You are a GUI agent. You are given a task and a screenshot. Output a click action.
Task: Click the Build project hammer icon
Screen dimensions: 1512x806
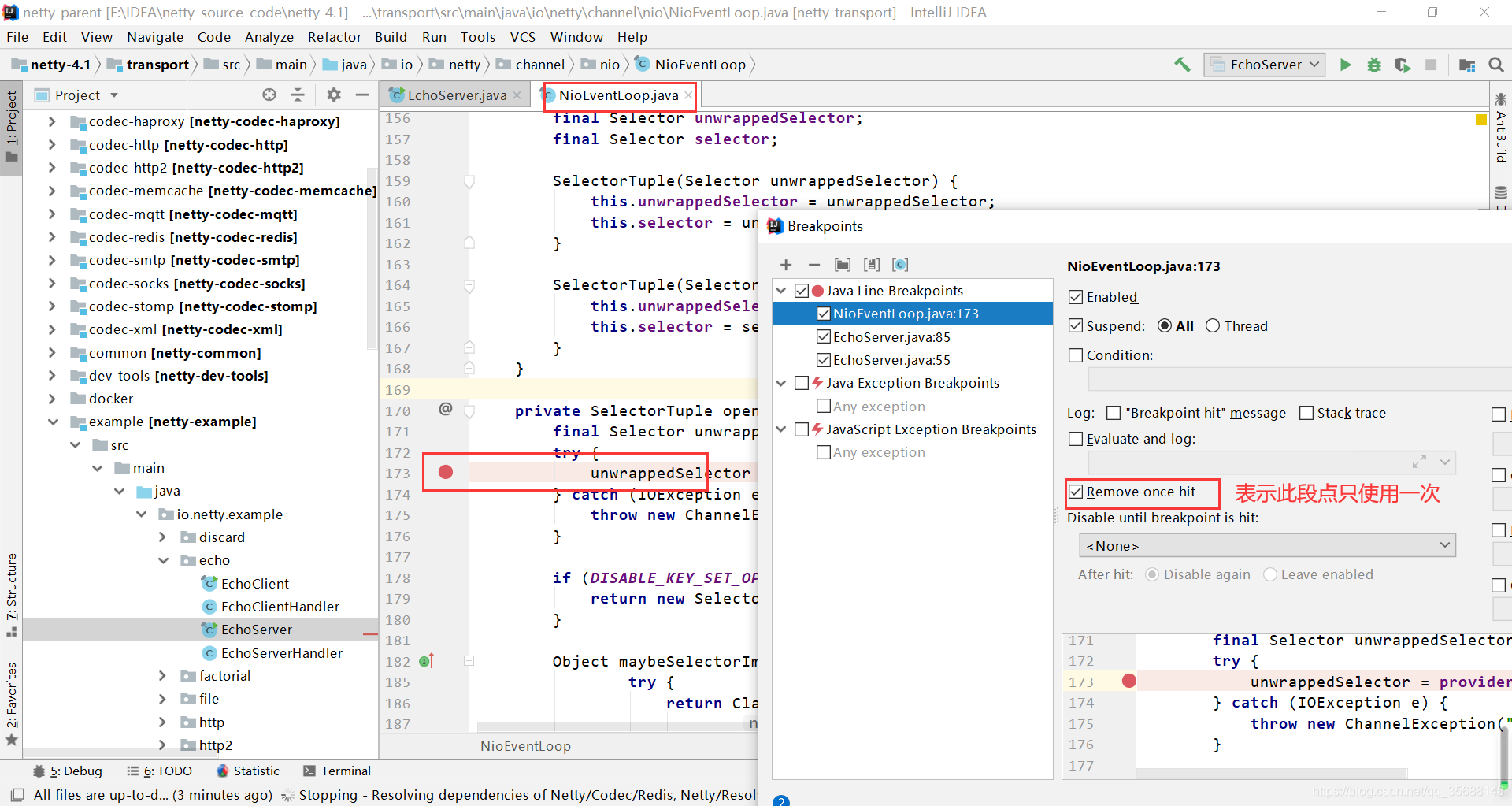pyautogui.click(x=1182, y=65)
